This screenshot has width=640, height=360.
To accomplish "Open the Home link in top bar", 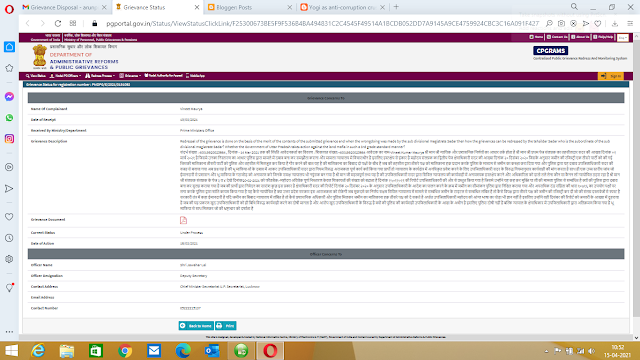I will tap(536, 37).
